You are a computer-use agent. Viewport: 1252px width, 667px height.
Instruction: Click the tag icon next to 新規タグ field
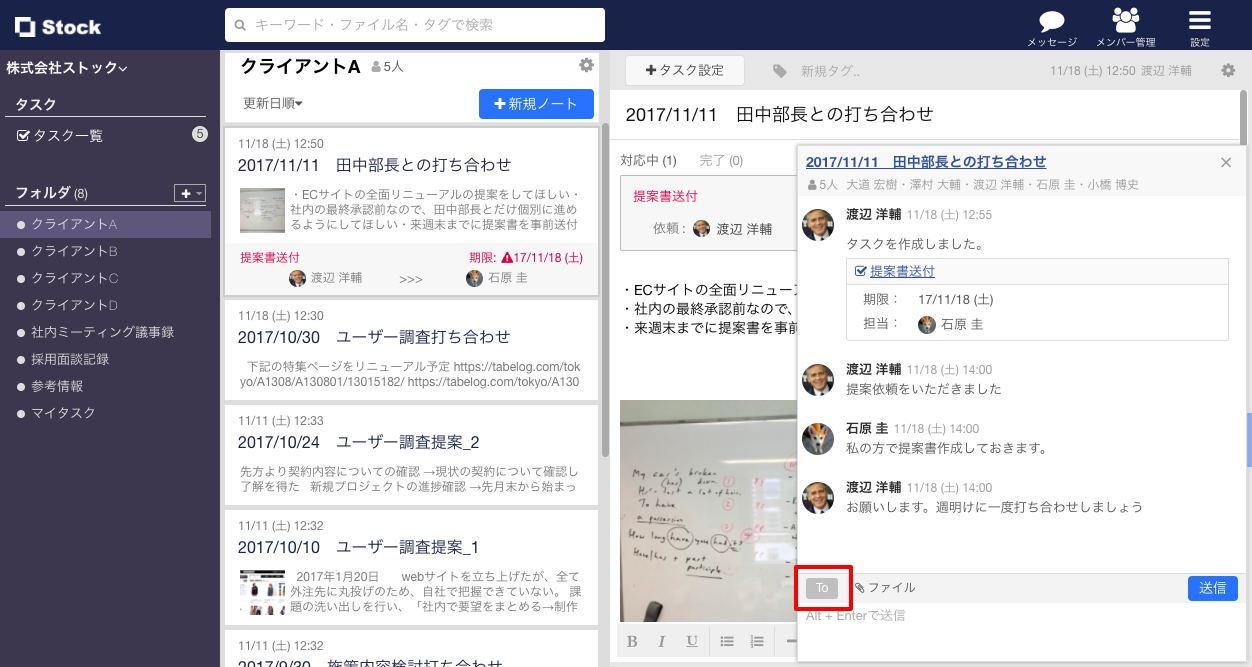pos(781,70)
